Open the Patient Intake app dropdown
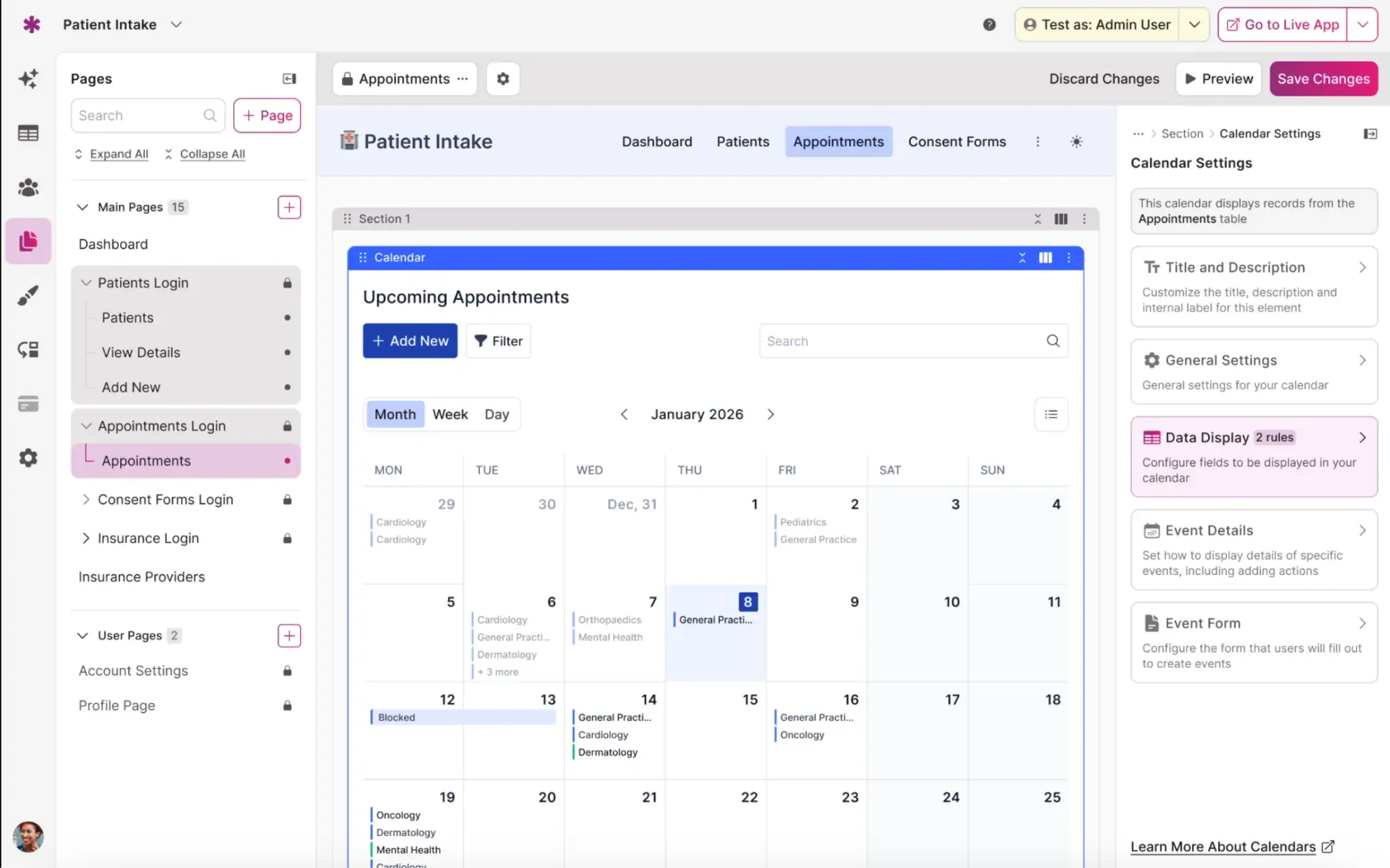 (176, 24)
